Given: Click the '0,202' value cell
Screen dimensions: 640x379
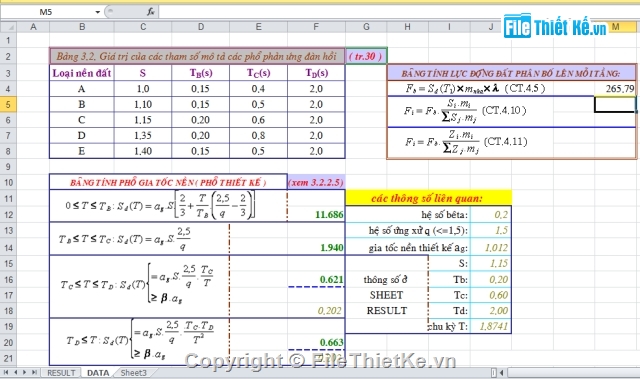Looking at the screenshot, I should point(316,311).
